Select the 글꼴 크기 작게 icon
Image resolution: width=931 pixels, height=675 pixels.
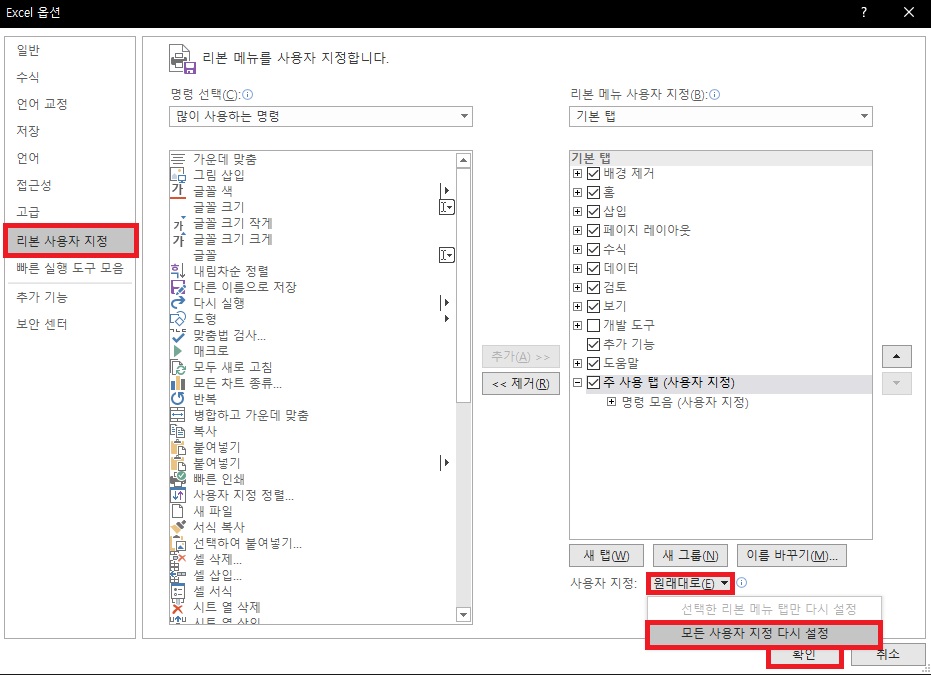pos(178,223)
